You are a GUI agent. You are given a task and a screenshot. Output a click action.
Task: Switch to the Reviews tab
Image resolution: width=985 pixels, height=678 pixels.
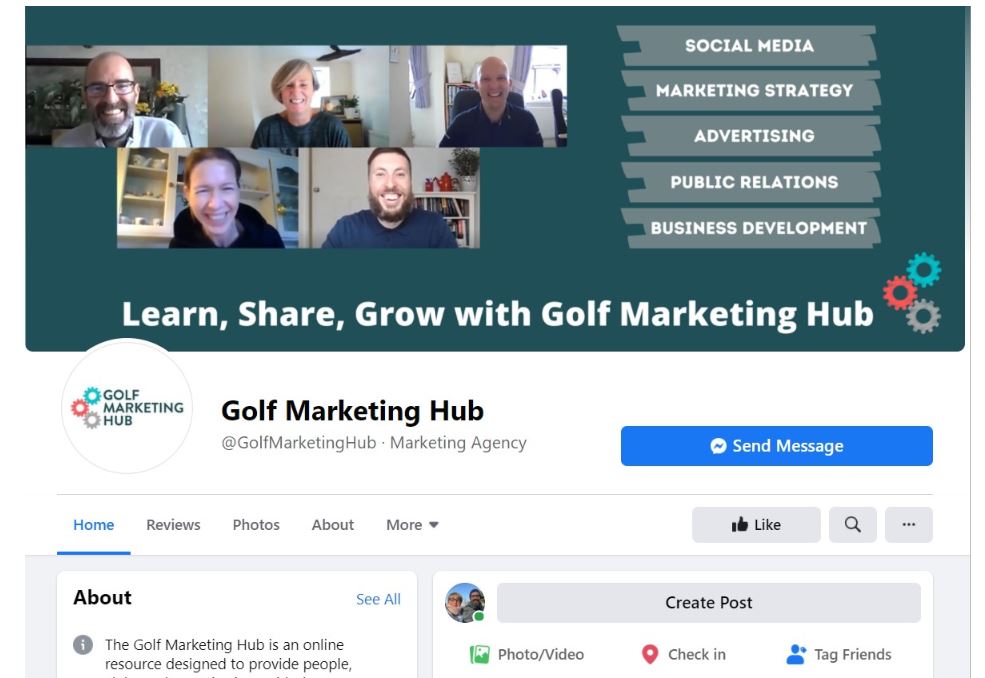[173, 525]
